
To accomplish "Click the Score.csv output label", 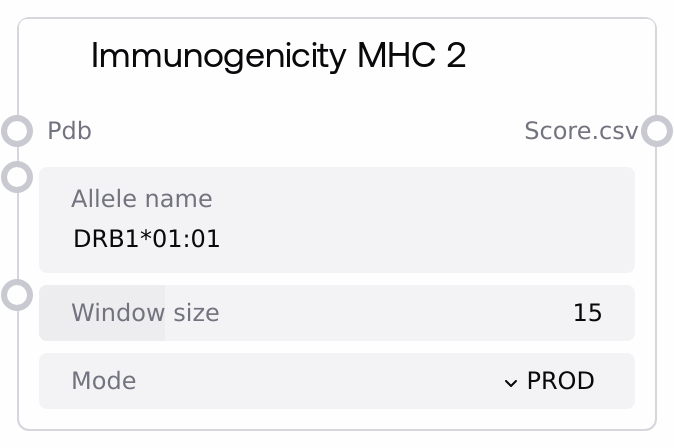I will 581,131.
